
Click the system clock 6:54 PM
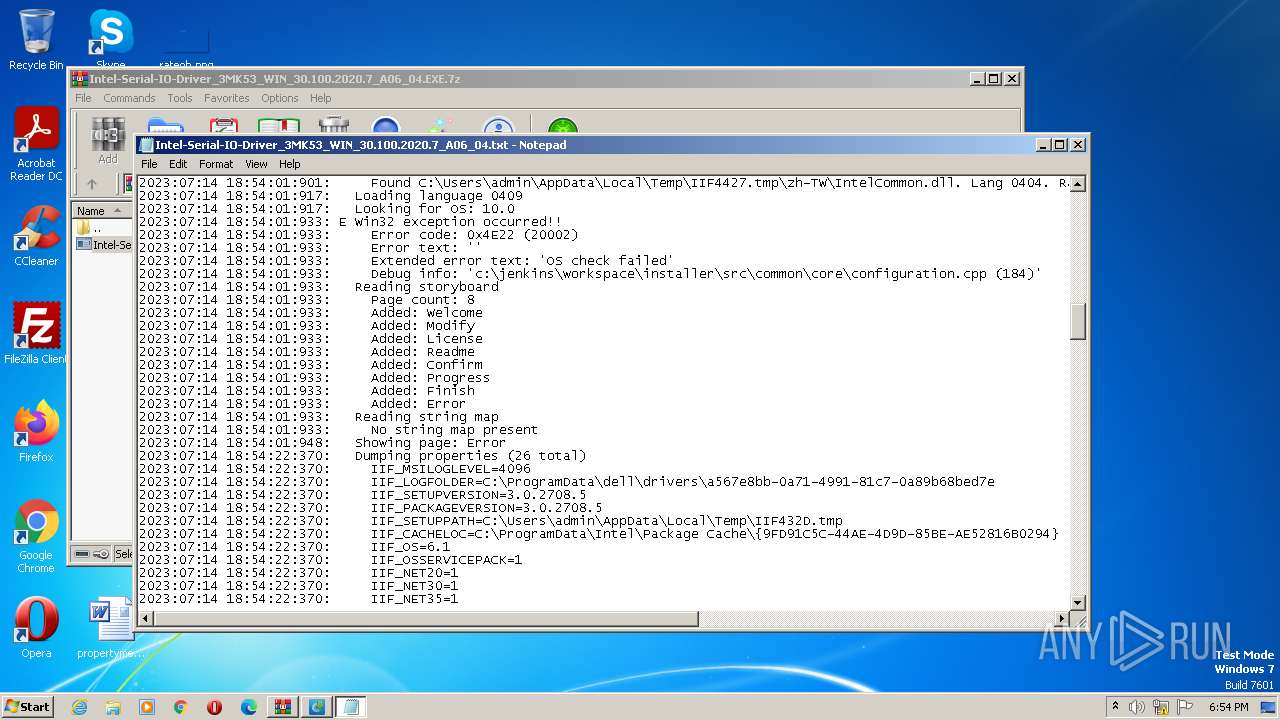tap(1228, 707)
